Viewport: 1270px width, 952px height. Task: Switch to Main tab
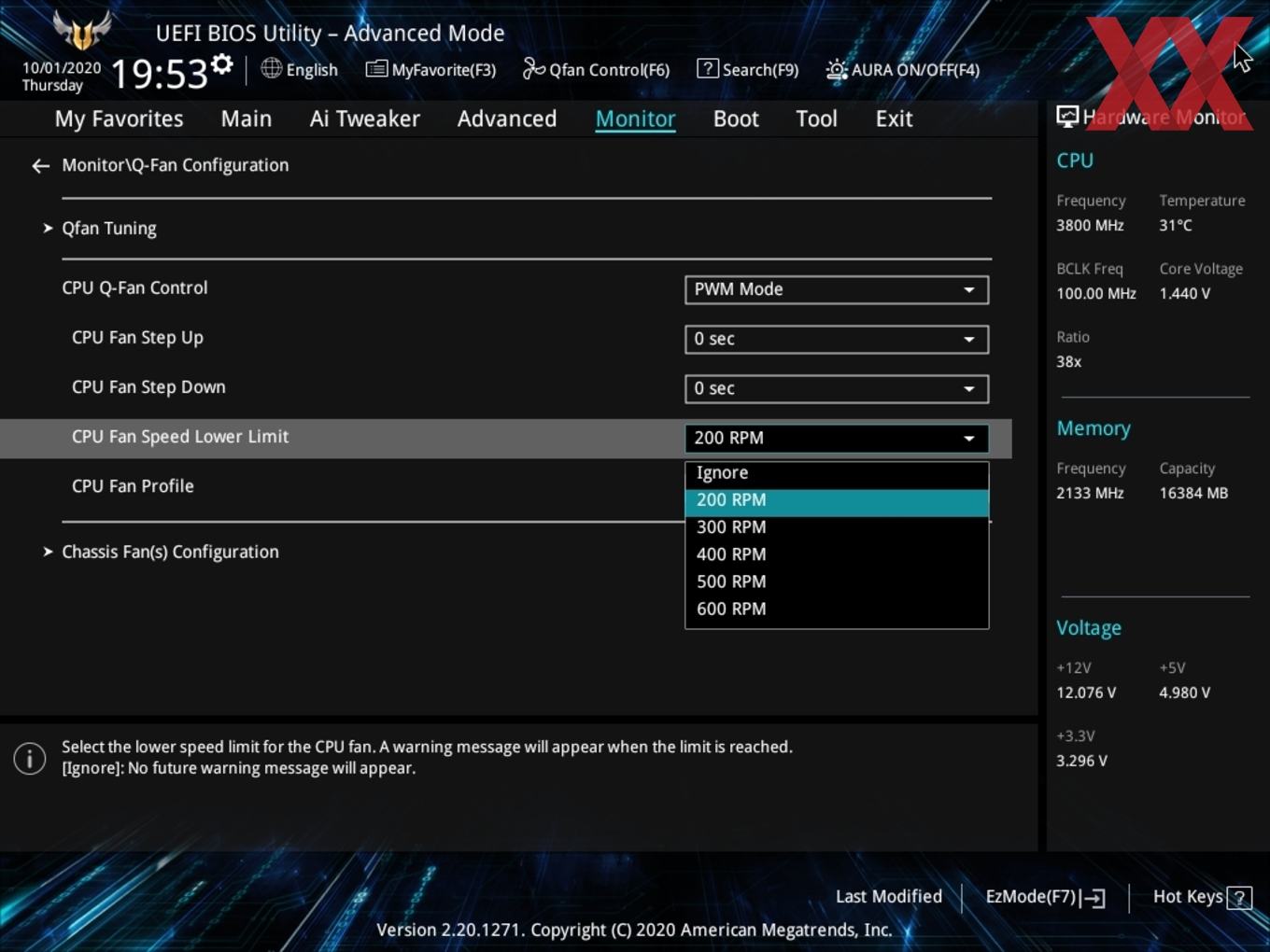(247, 119)
